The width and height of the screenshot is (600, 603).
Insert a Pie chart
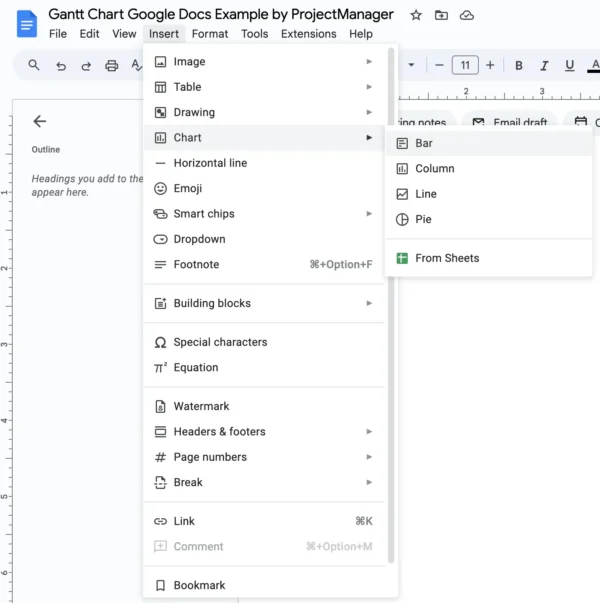point(488,220)
